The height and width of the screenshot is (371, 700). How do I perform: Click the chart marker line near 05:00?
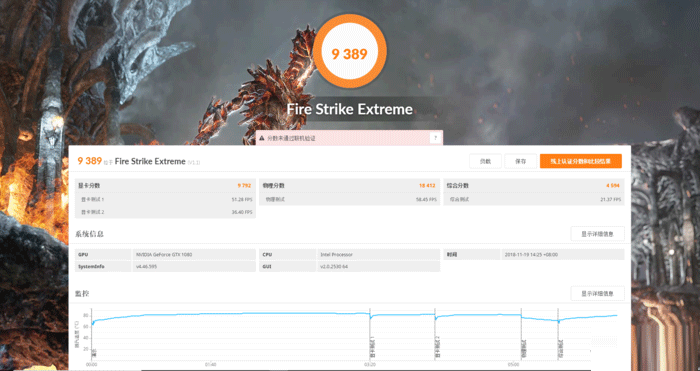[x=521, y=334]
